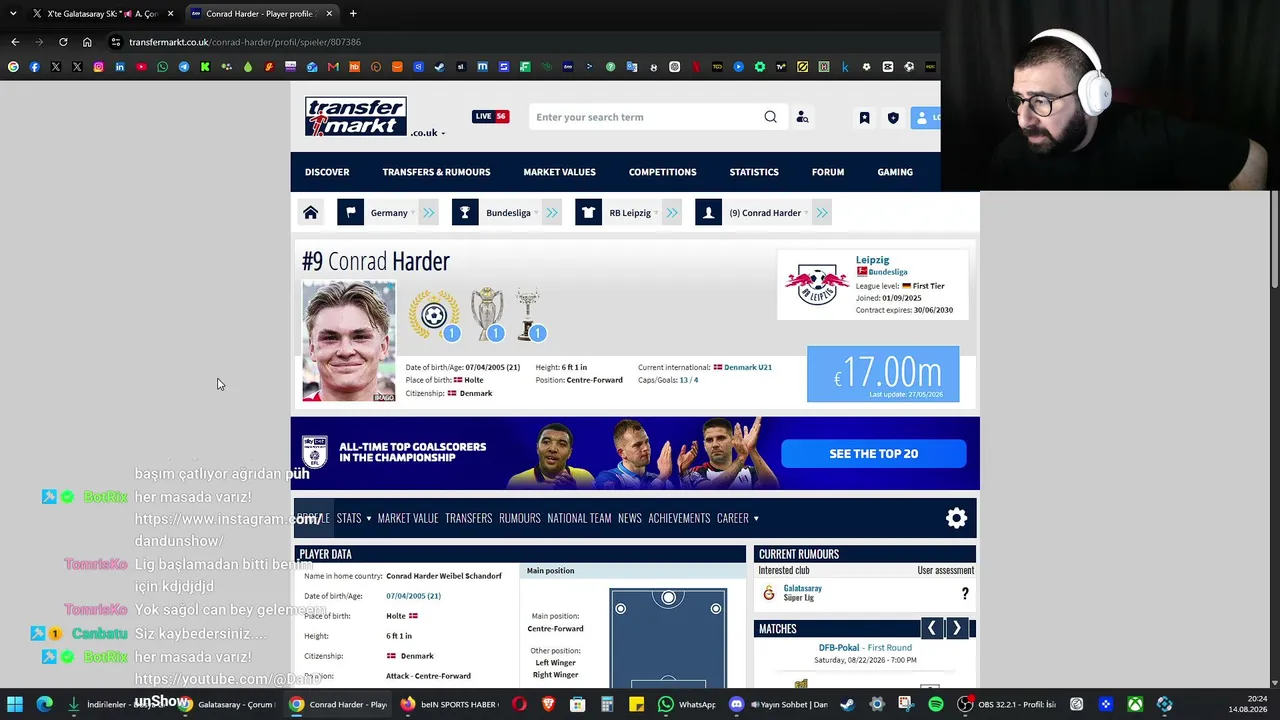The height and width of the screenshot is (720, 1280).
Task: Click the double chevron after Germany
Action: click(x=429, y=213)
